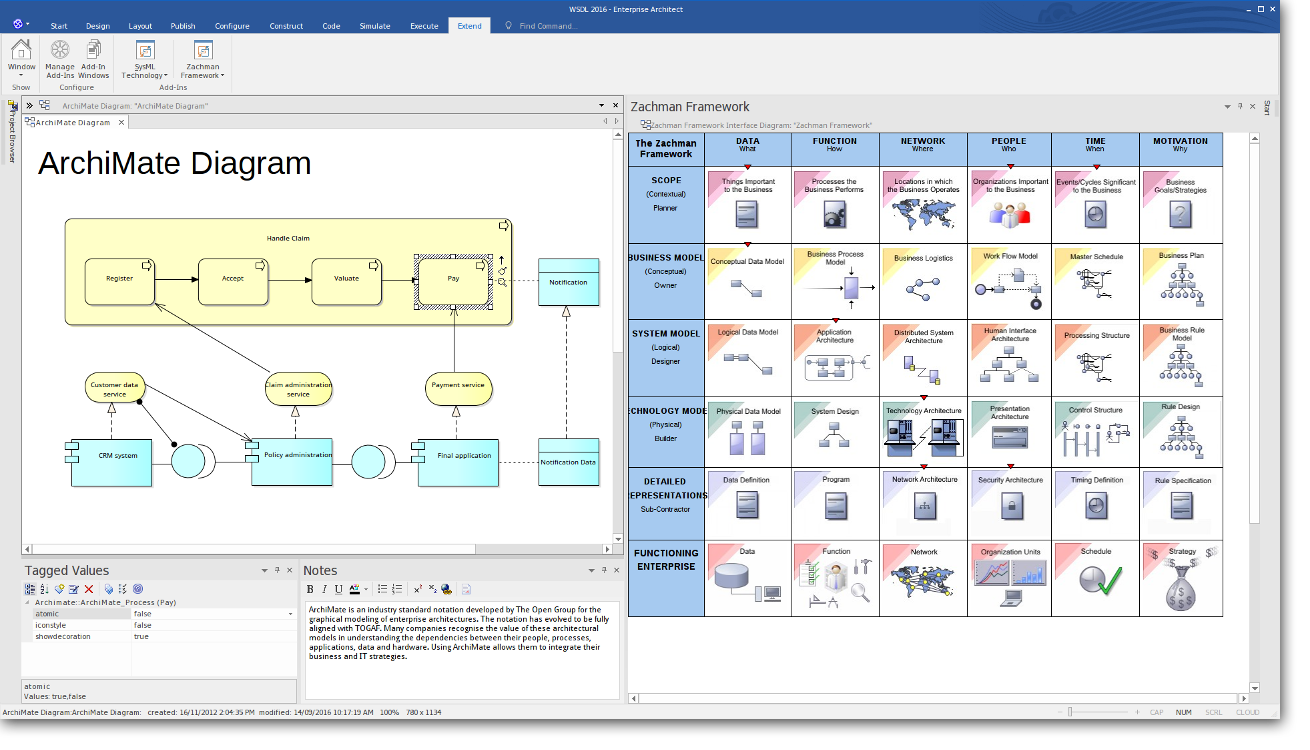Open Notes panel menu arrow
The width and height of the screenshot is (1310, 750).
(x=592, y=571)
